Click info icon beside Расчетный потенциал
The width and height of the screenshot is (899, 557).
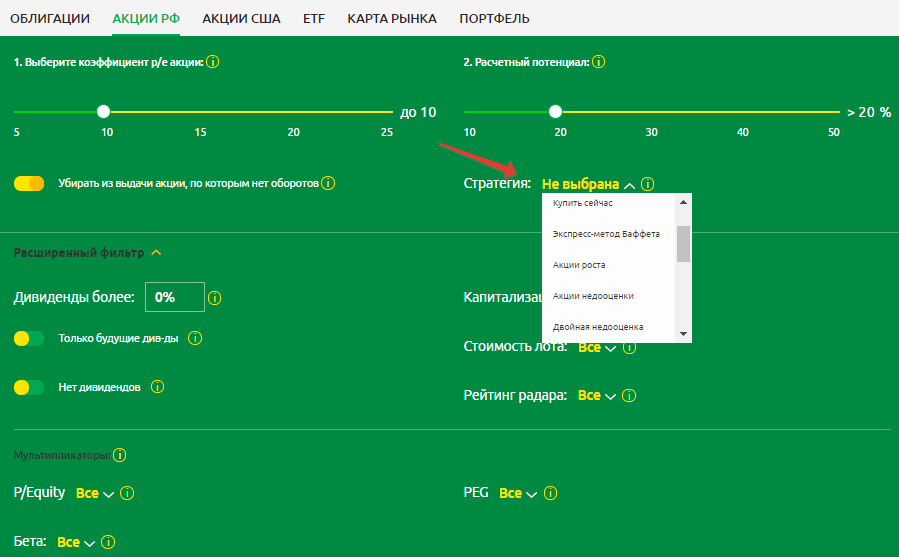(x=598, y=62)
